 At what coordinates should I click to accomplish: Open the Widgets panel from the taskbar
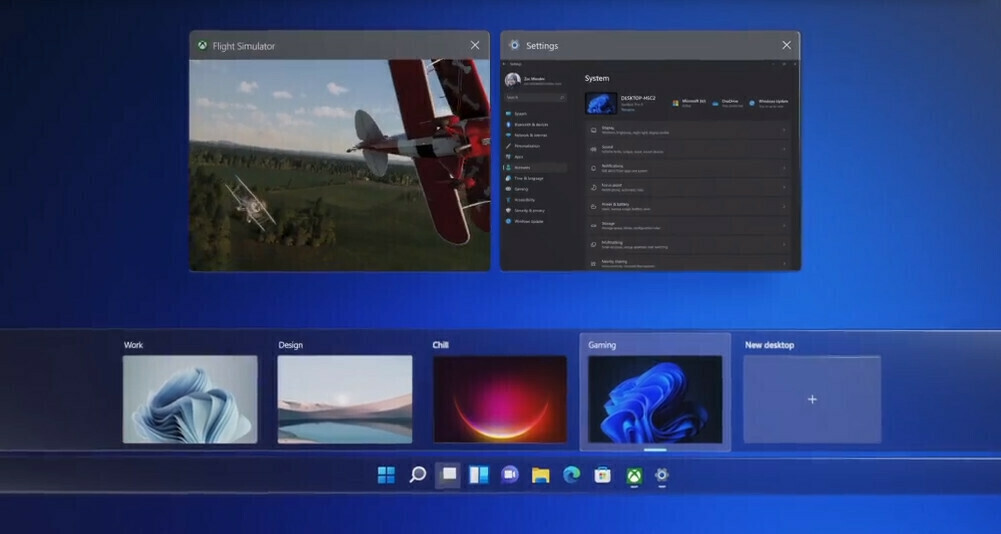pyautogui.click(x=479, y=475)
